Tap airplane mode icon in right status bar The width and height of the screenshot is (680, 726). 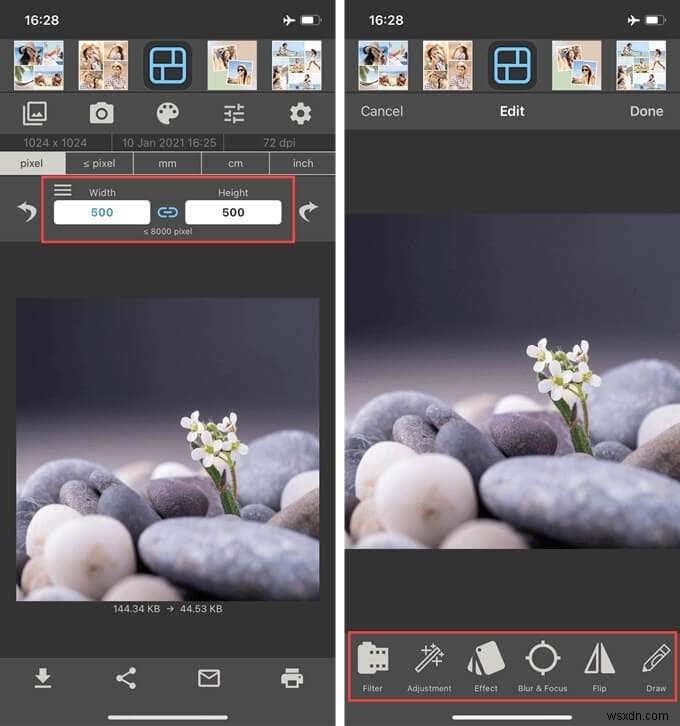tap(633, 20)
